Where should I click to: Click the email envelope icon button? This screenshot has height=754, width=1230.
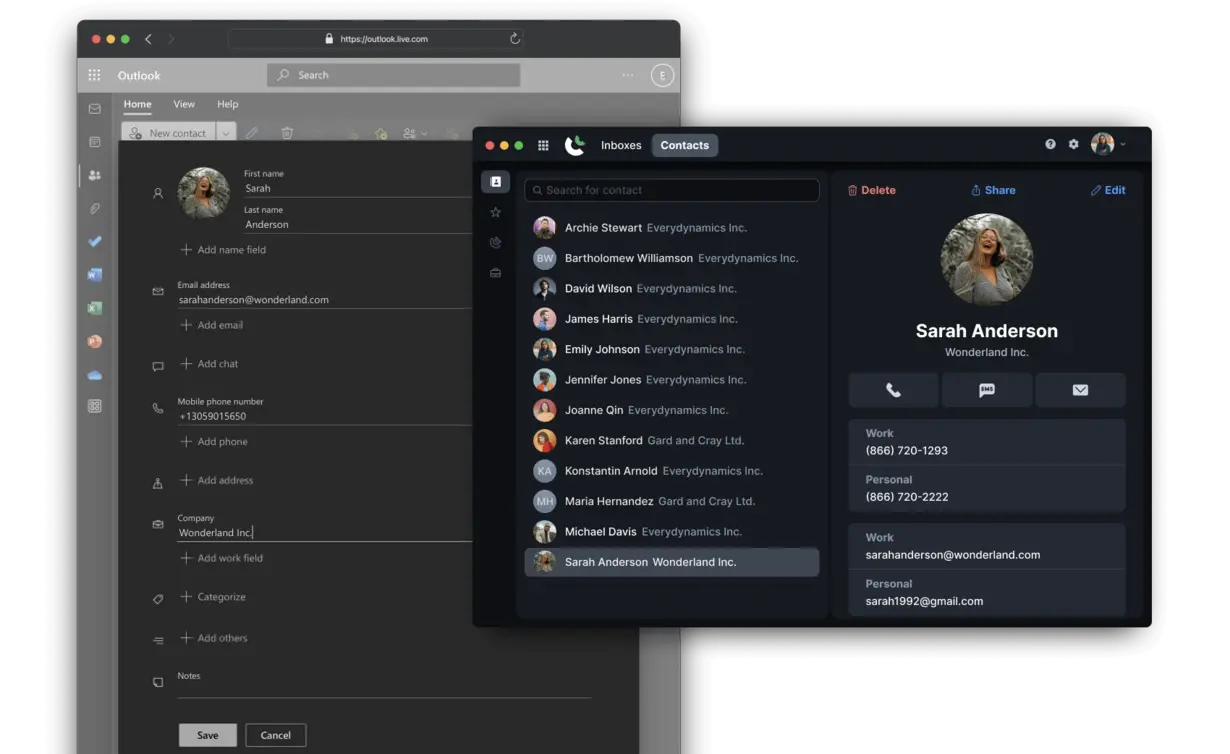click(1080, 390)
